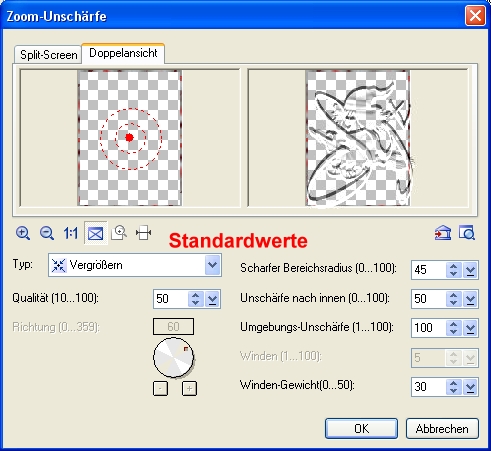
Task: Click the Unschärfe nach innen value field
Action: (x=429, y=298)
